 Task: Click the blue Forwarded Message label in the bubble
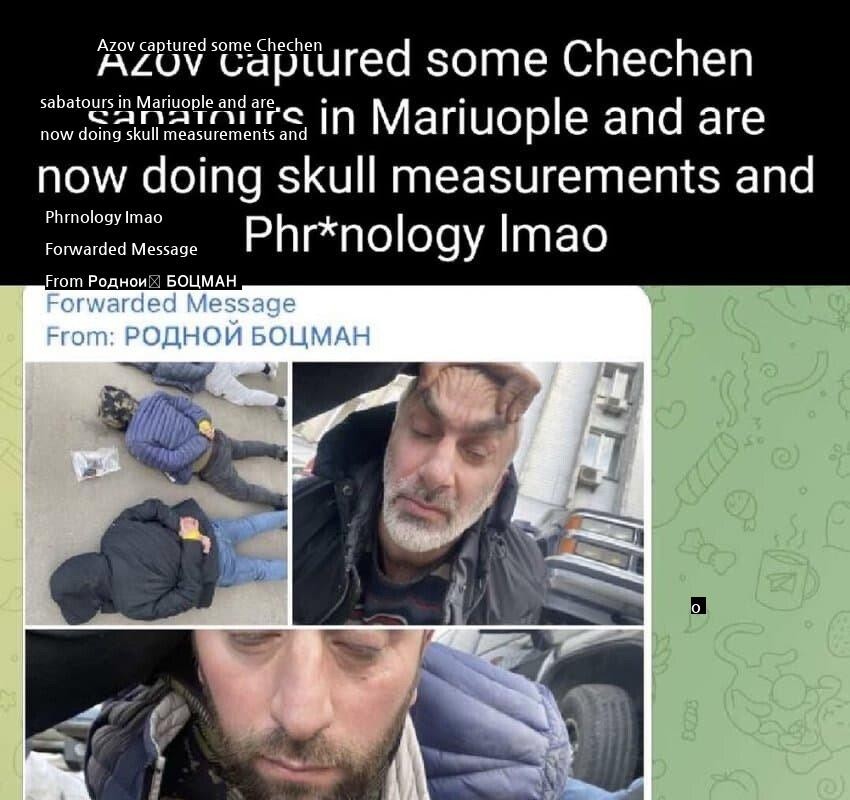[x=171, y=303]
